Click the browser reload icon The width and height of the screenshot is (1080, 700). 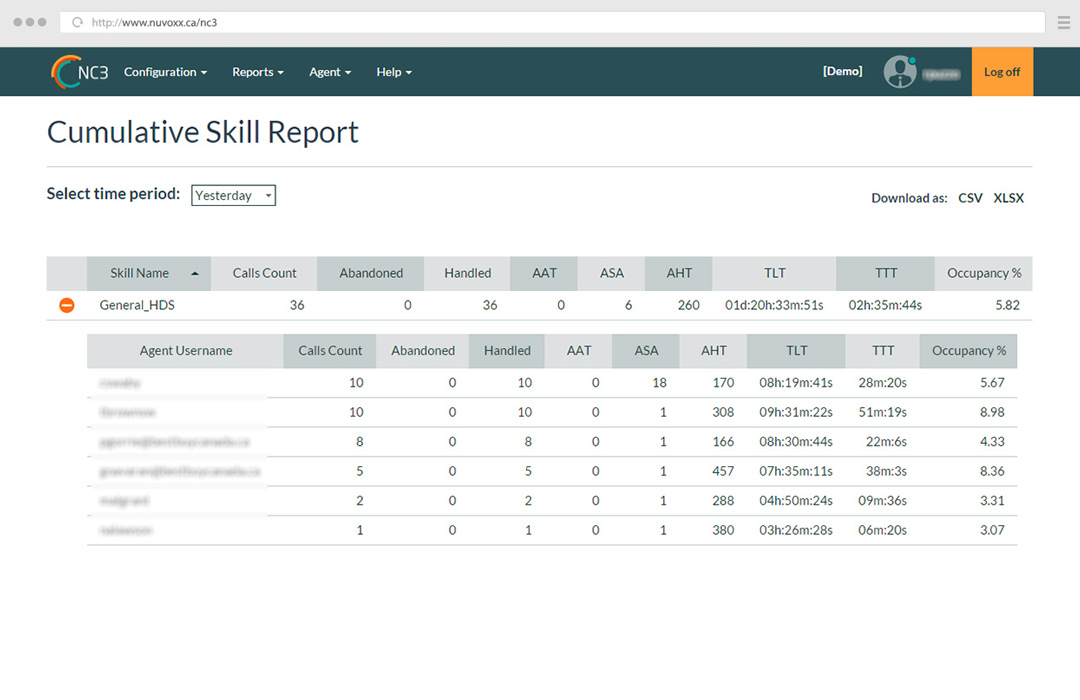pyautogui.click(x=77, y=22)
